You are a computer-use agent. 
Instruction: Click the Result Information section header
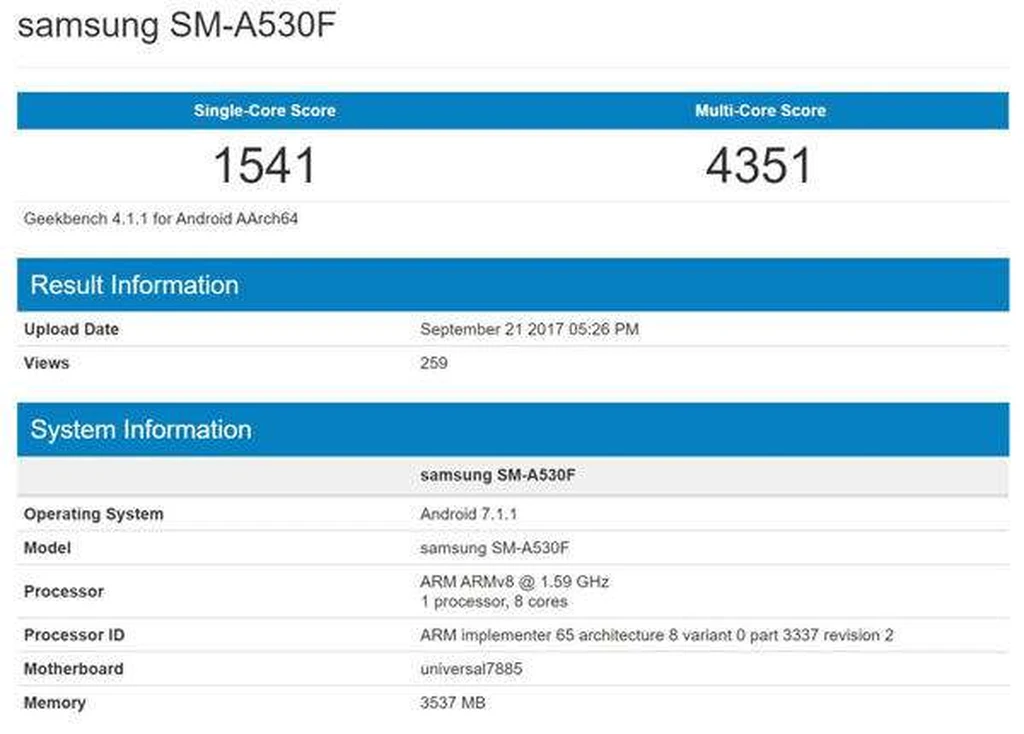point(513,285)
